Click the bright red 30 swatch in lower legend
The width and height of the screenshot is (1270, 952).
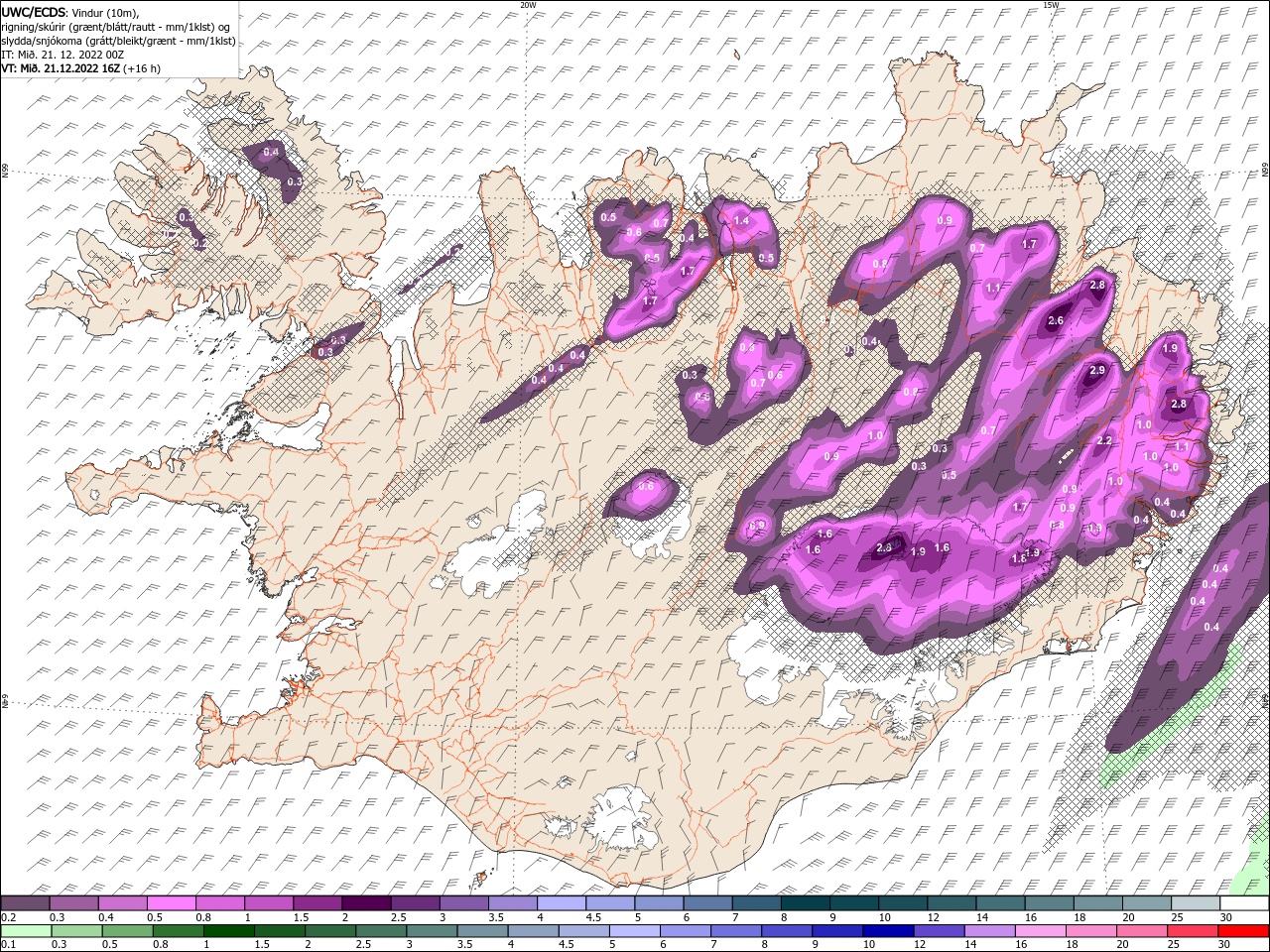[1243, 930]
